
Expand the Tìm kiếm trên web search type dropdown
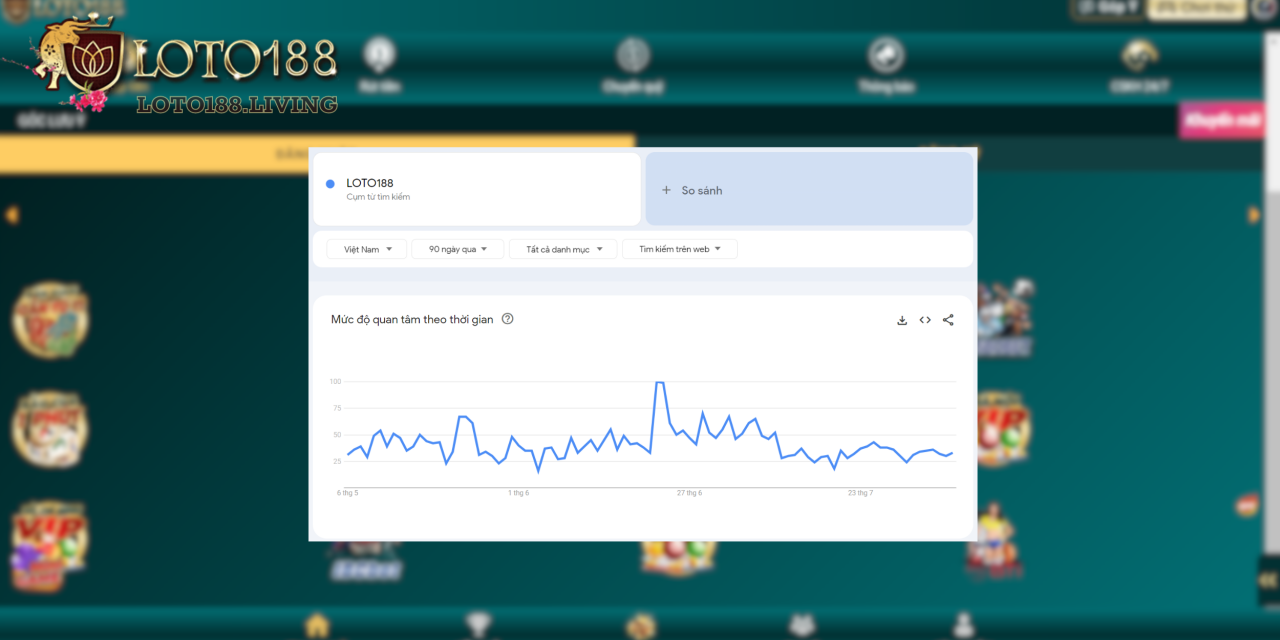pos(679,249)
